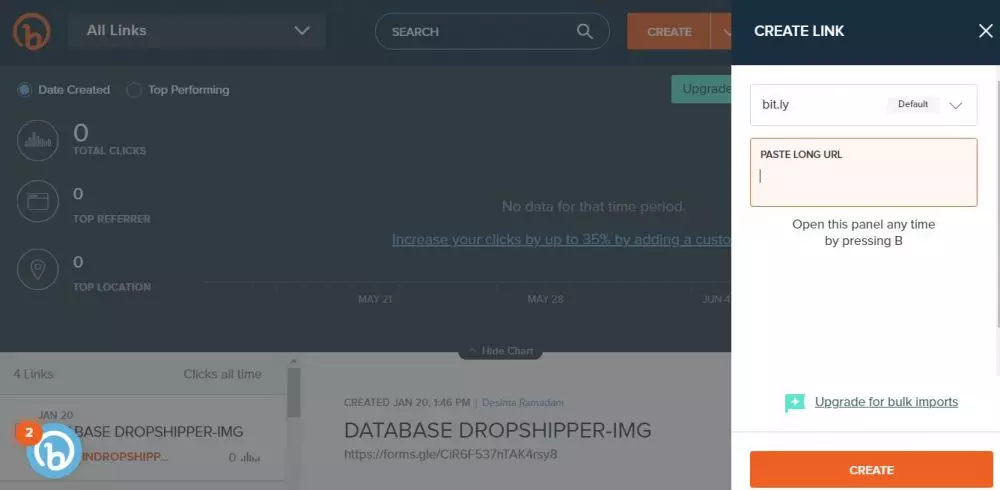The image size is (1000, 490).
Task: Click the Upgrade for bulk imports link
Action: [x=886, y=402]
